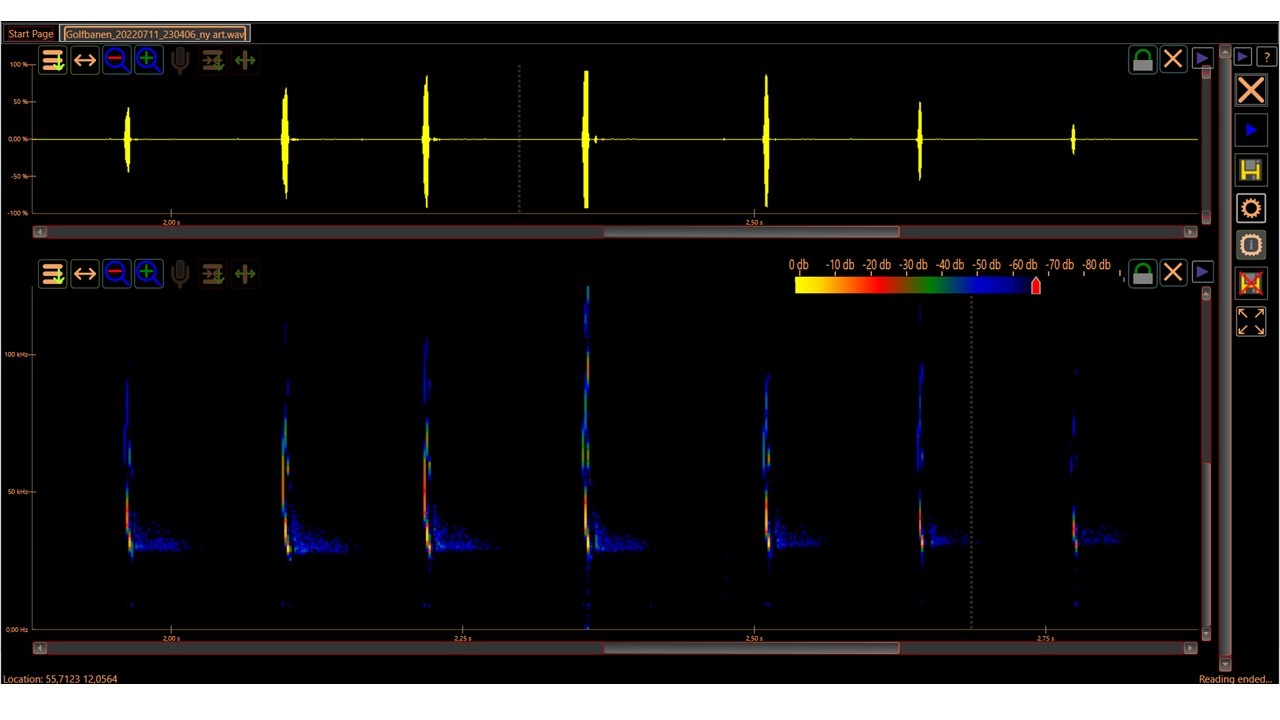Switch to the Start Page tab

[x=31, y=34]
